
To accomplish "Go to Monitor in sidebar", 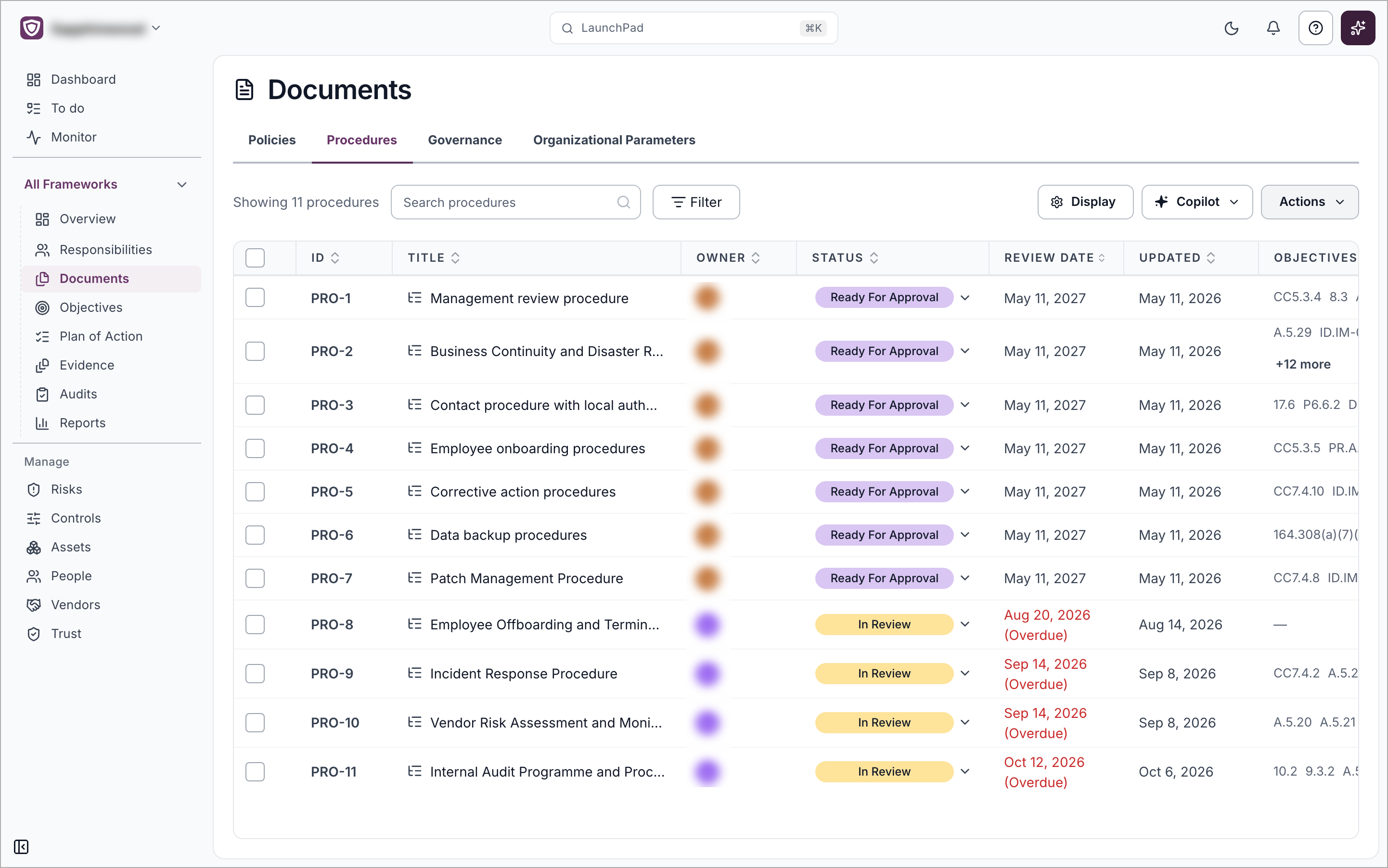I will [74, 137].
